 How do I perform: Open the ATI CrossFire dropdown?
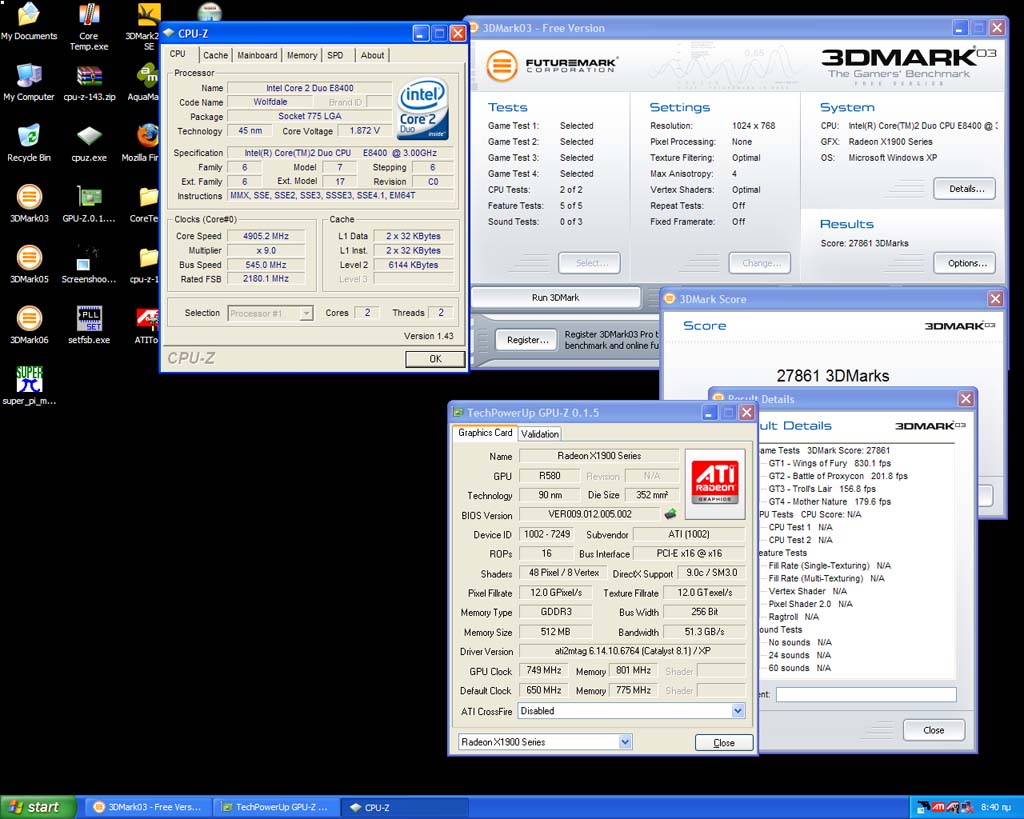[632, 711]
